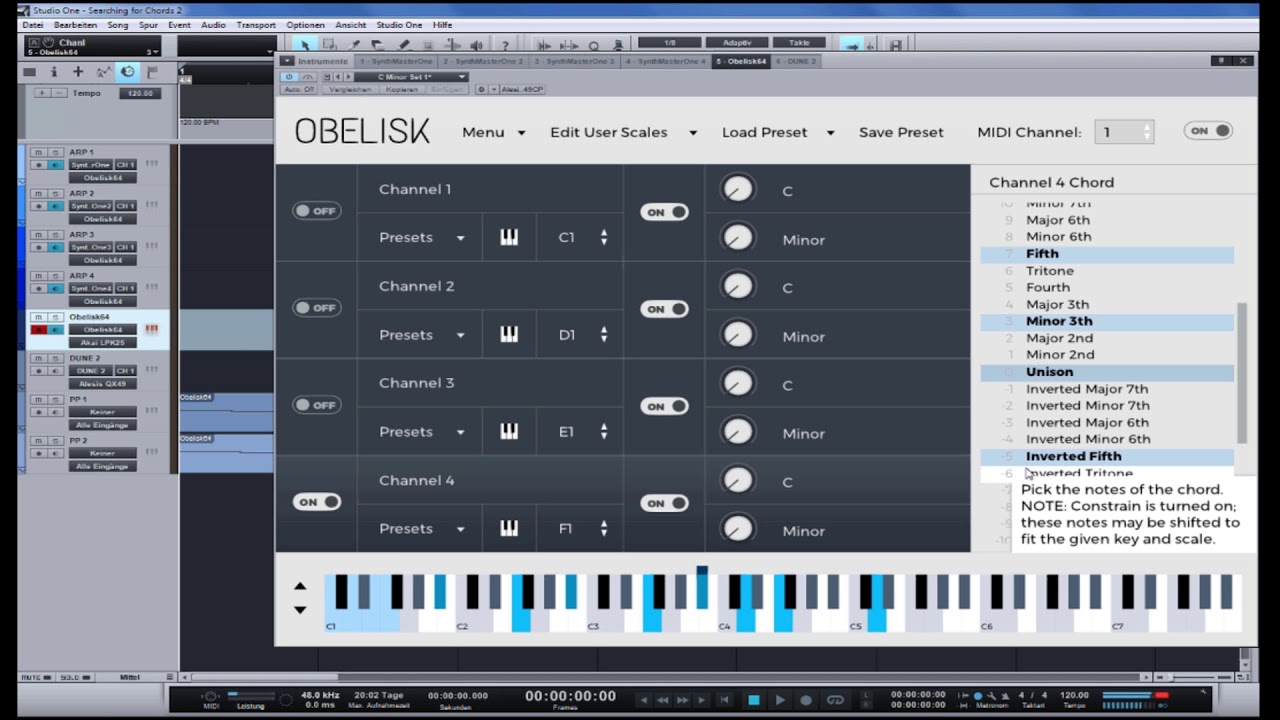Image resolution: width=1280 pixels, height=720 pixels.
Task: Open Channel 4 Presets dropdown
Action: [422, 528]
